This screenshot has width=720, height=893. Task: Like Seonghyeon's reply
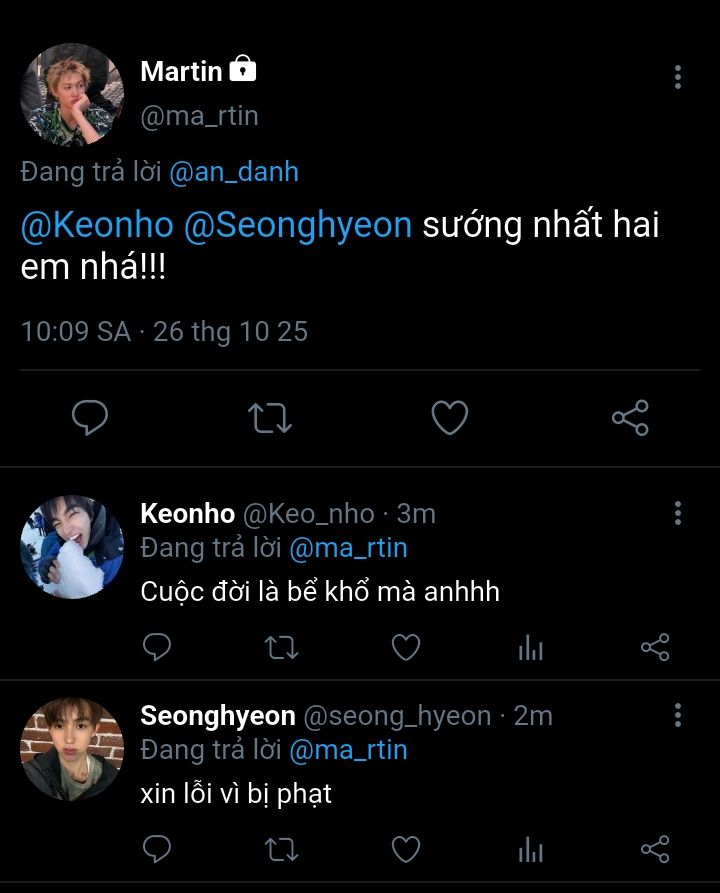(405, 850)
